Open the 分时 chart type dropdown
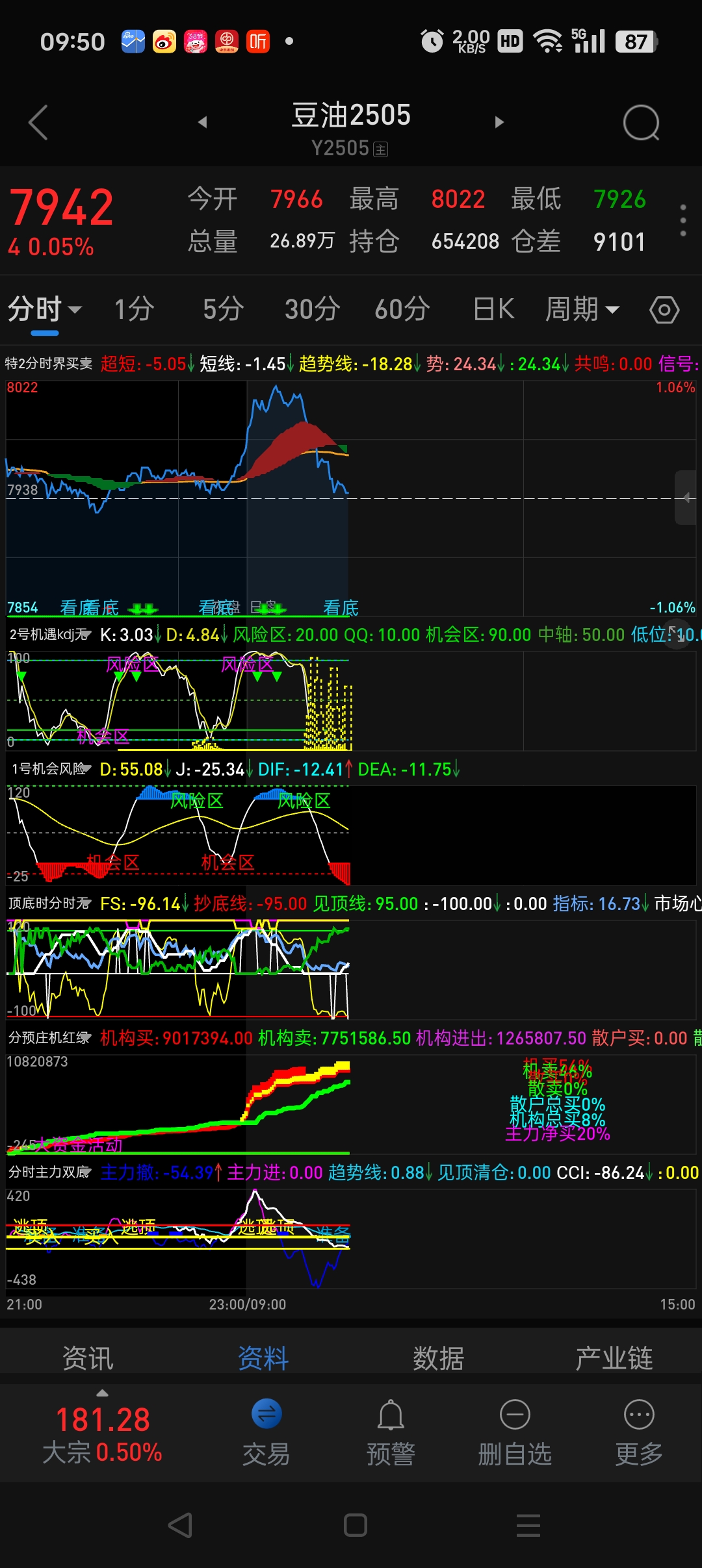Screen dimensions: 702x1568 [45, 309]
